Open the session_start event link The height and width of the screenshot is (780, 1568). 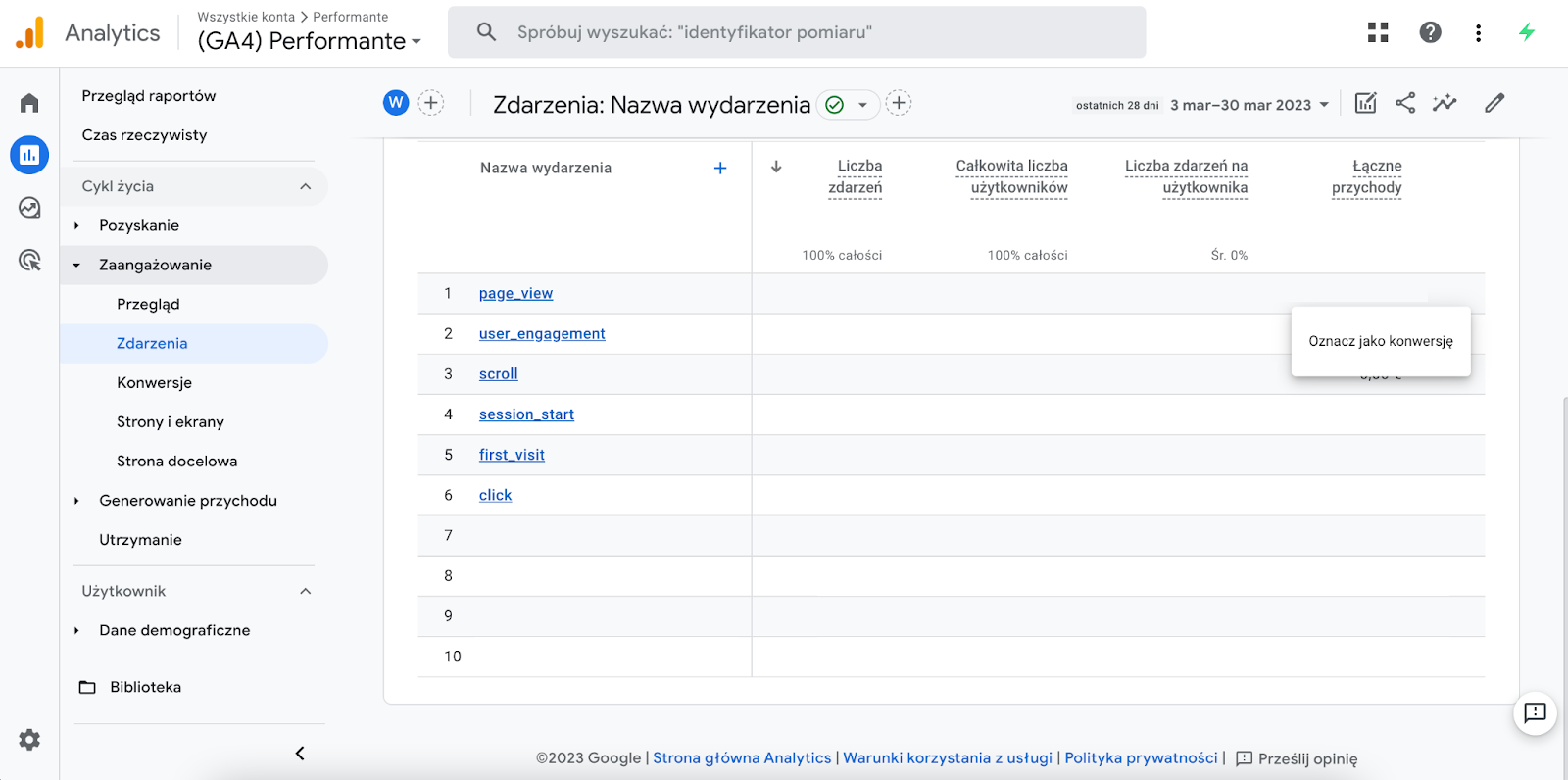coord(526,414)
